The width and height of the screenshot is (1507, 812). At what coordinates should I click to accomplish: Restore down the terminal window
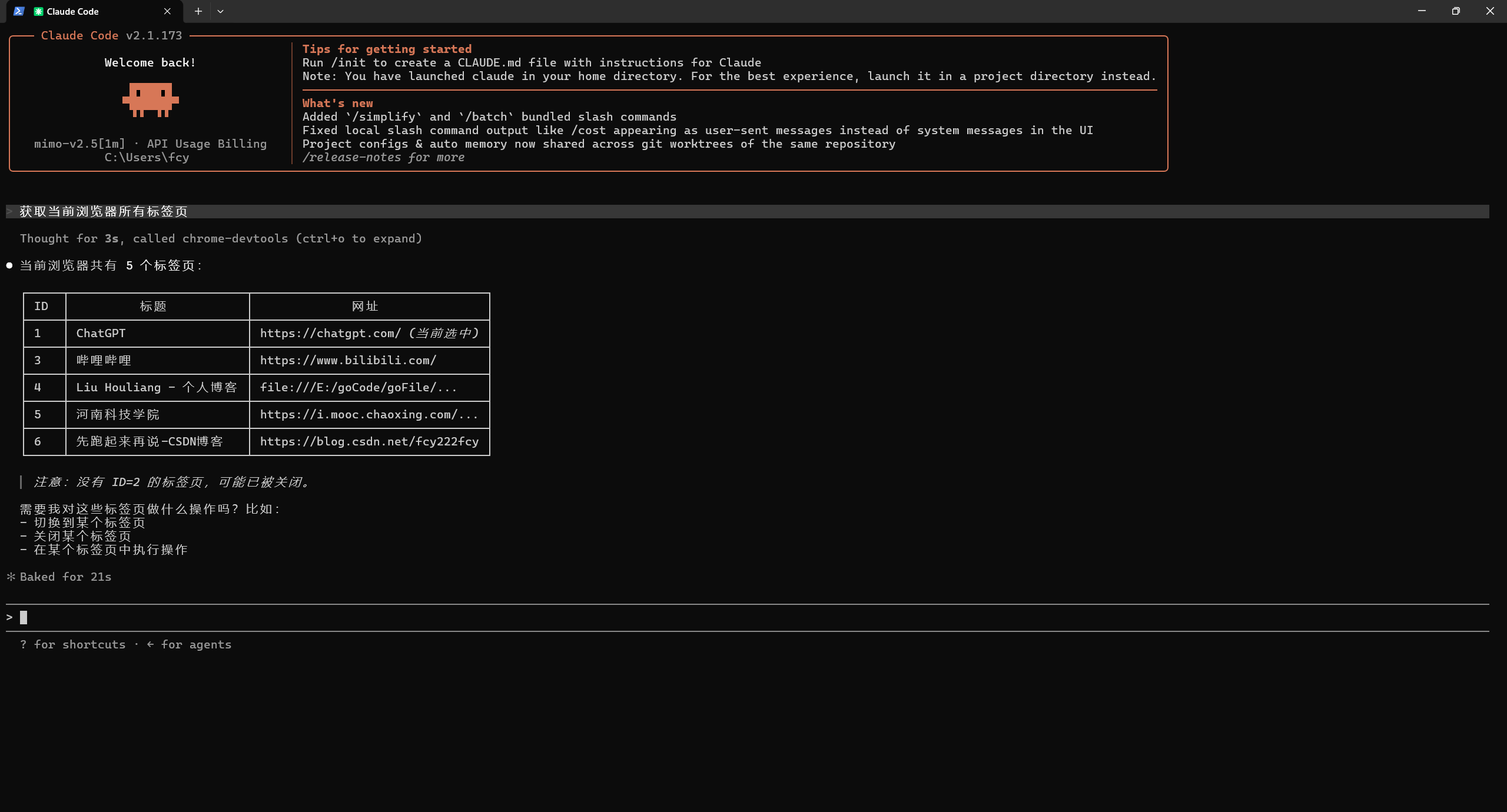[1456, 11]
